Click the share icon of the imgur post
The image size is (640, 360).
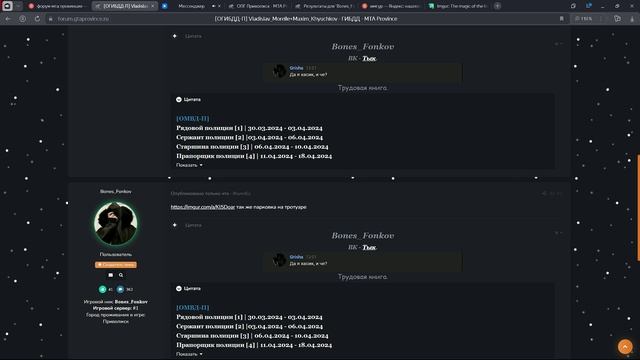pyautogui.click(x=544, y=193)
